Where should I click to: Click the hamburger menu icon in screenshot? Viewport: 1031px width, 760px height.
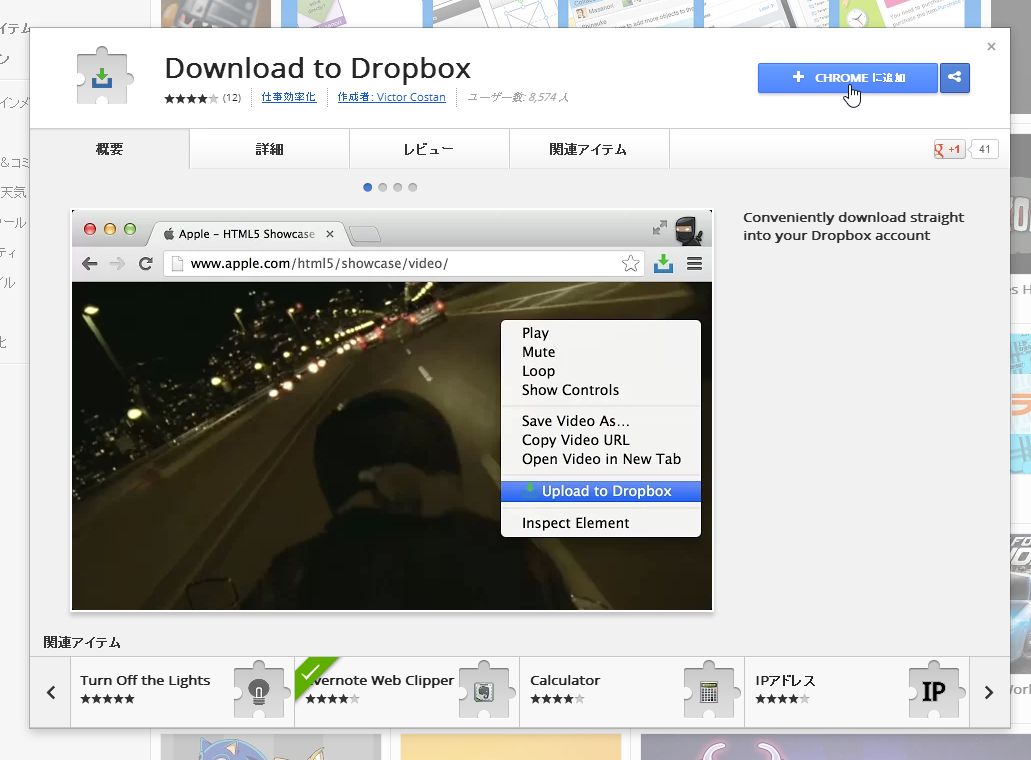(x=694, y=264)
